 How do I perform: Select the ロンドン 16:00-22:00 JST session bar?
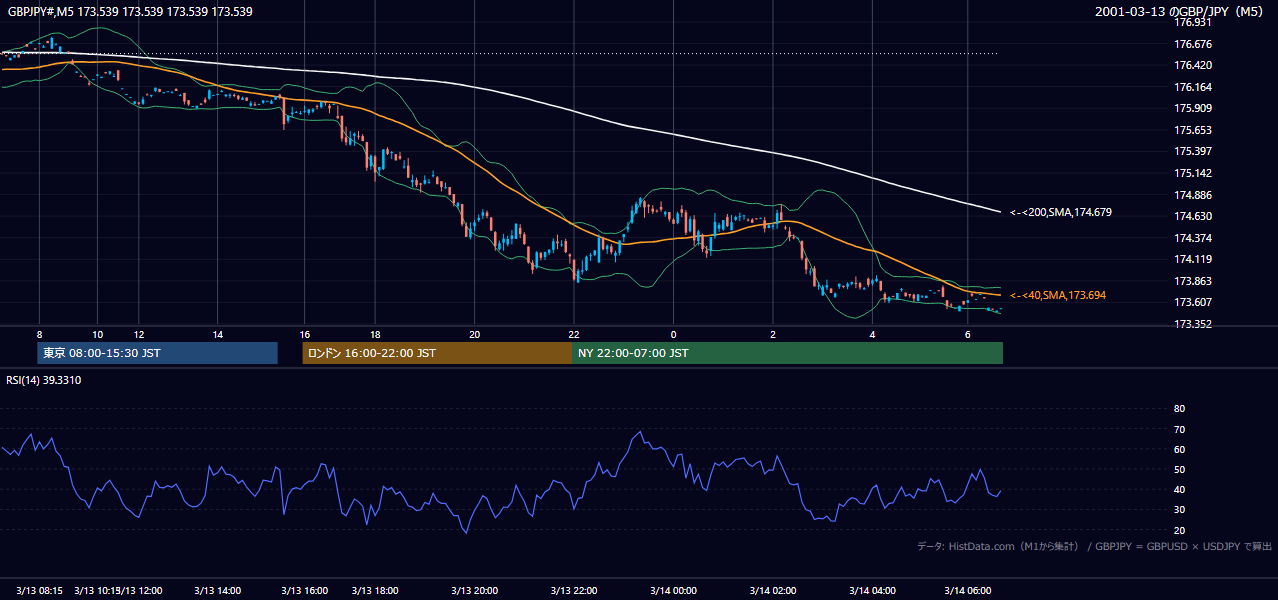(437, 353)
